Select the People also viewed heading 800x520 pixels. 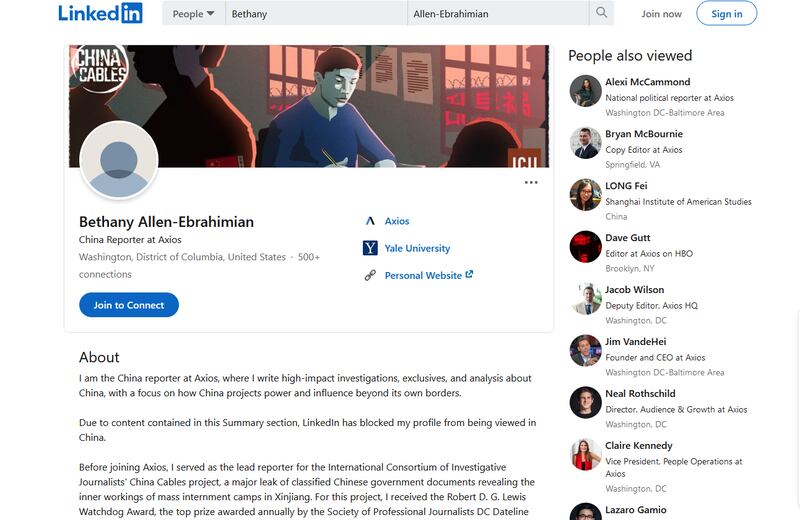[x=630, y=56]
